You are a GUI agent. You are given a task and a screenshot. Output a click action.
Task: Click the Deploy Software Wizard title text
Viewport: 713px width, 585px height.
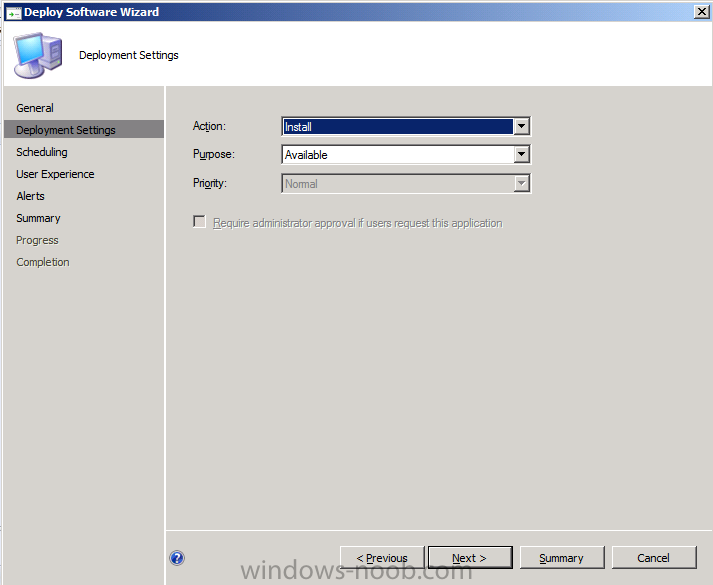91,12
